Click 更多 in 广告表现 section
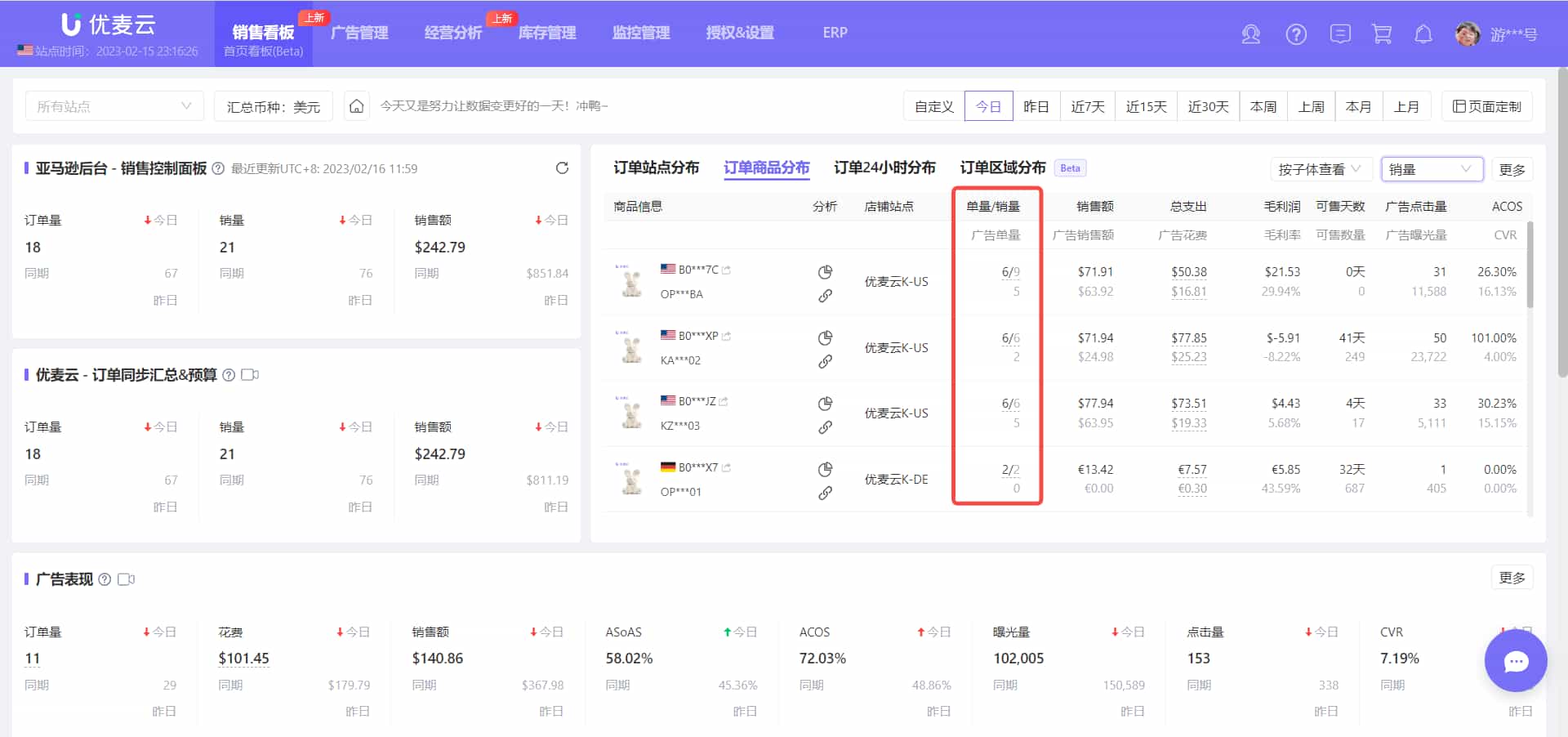Image resolution: width=1568 pixels, height=737 pixels. (x=1512, y=577)
